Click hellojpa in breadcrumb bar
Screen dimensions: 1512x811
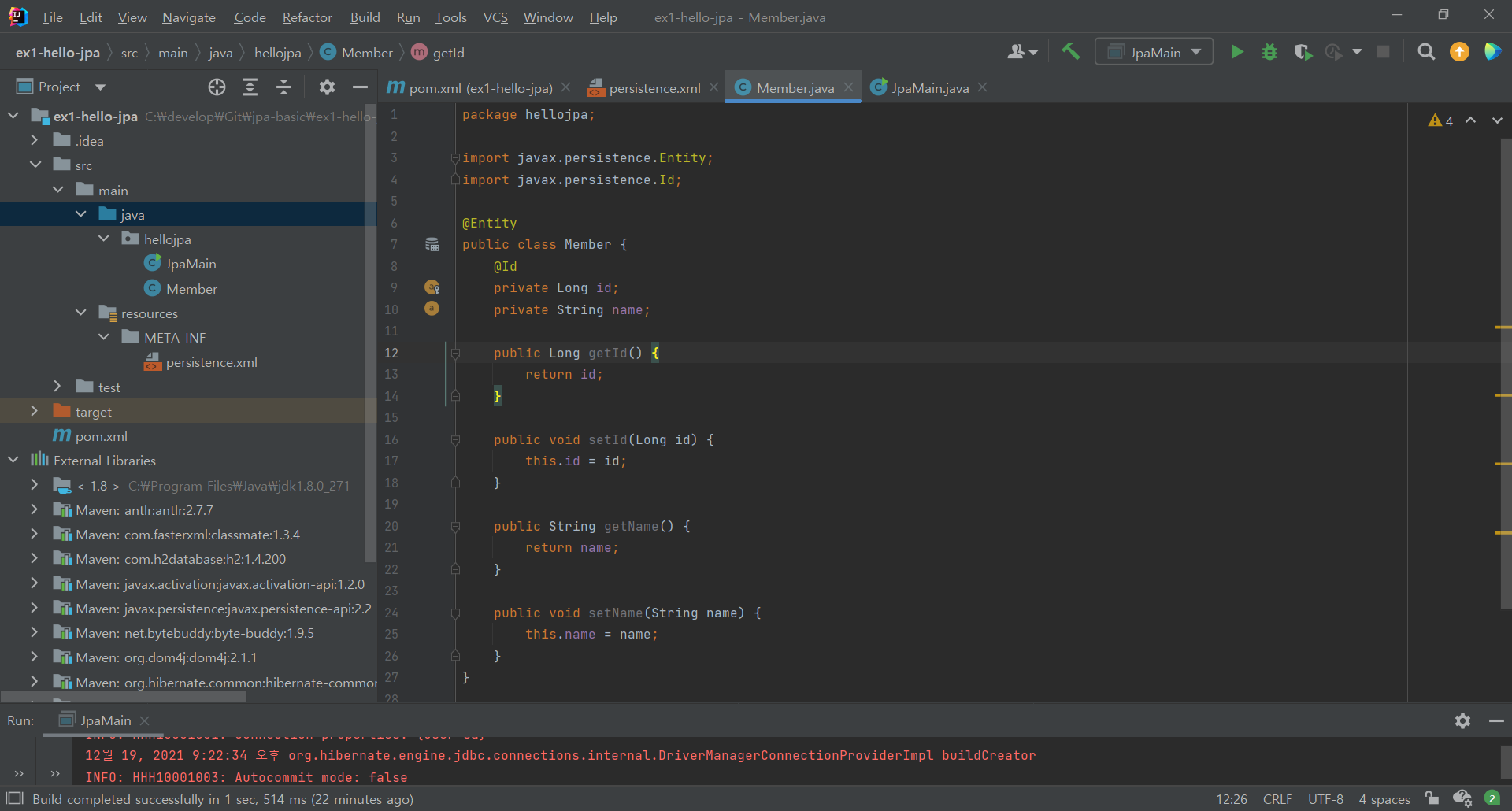coord(277,53)
